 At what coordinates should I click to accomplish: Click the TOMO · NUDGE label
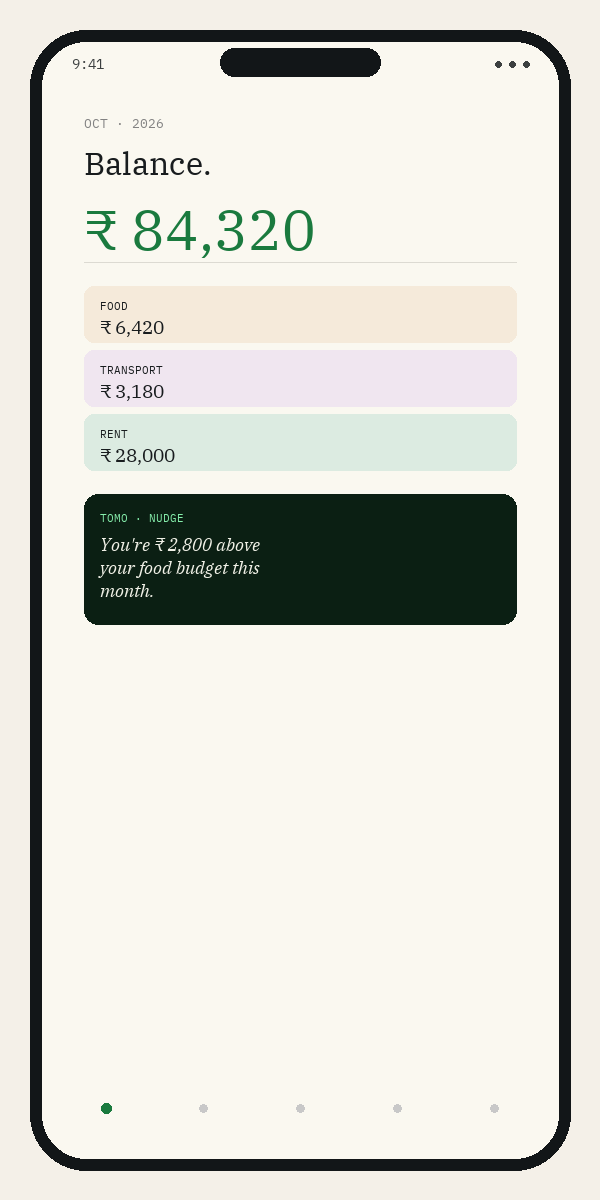coord(142,519)
